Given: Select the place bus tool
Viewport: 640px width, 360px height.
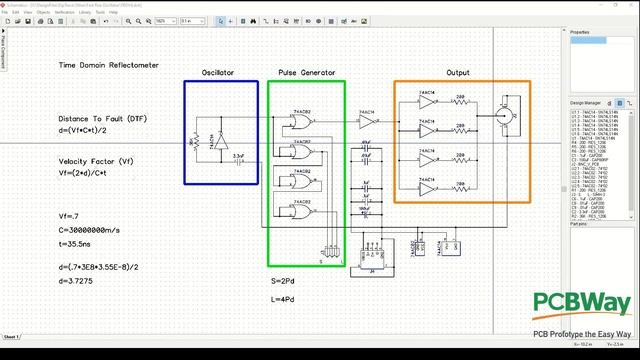Looking at the screenshot, I should click(276, 21).
